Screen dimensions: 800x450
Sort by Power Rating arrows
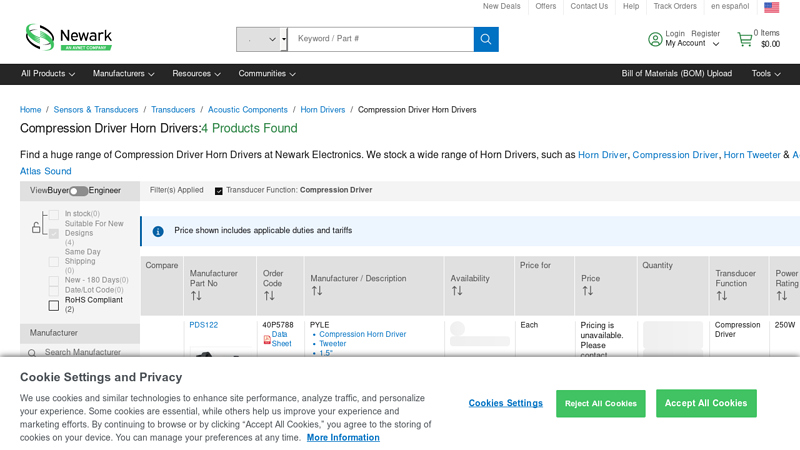click(782, 295)
